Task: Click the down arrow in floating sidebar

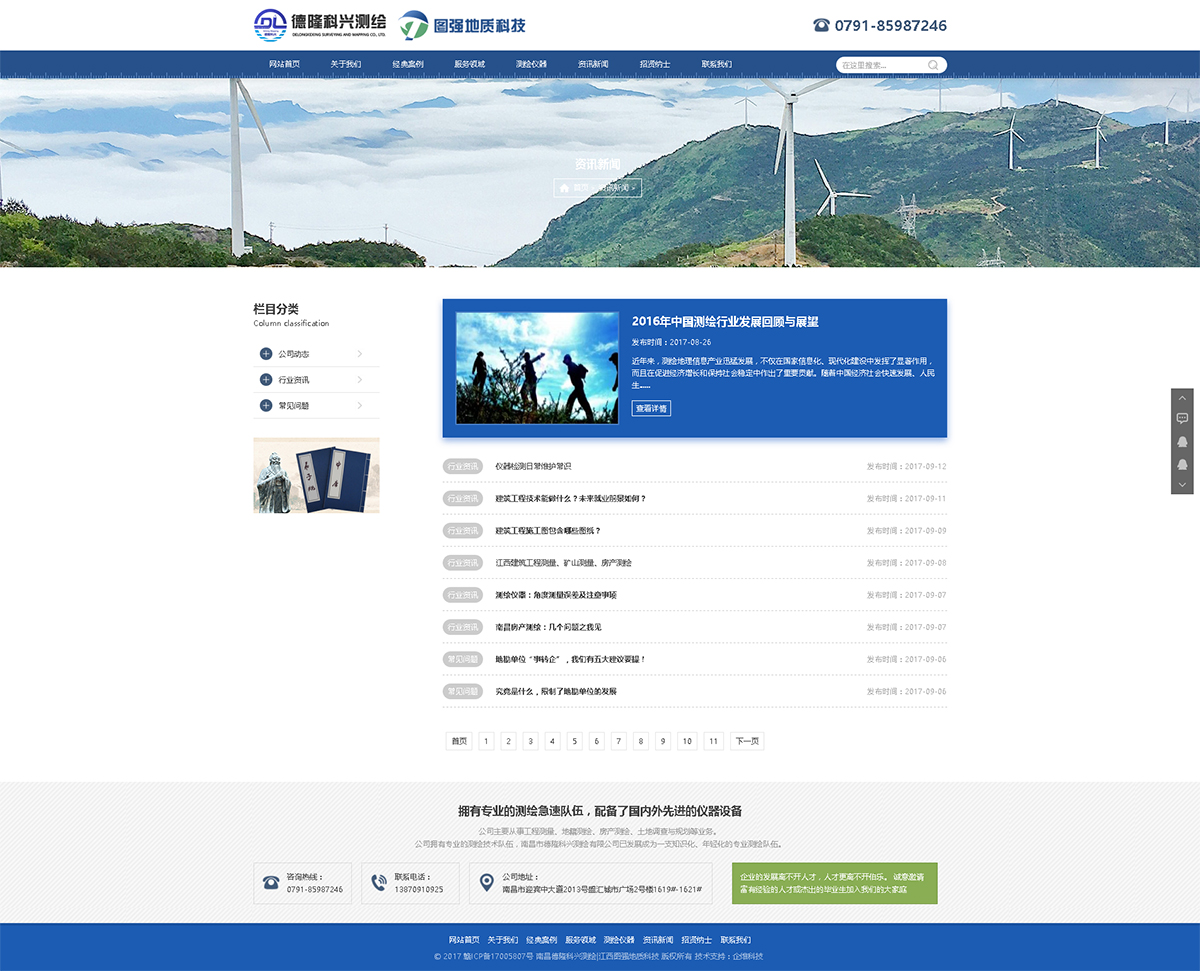Action: [1182, 485]
